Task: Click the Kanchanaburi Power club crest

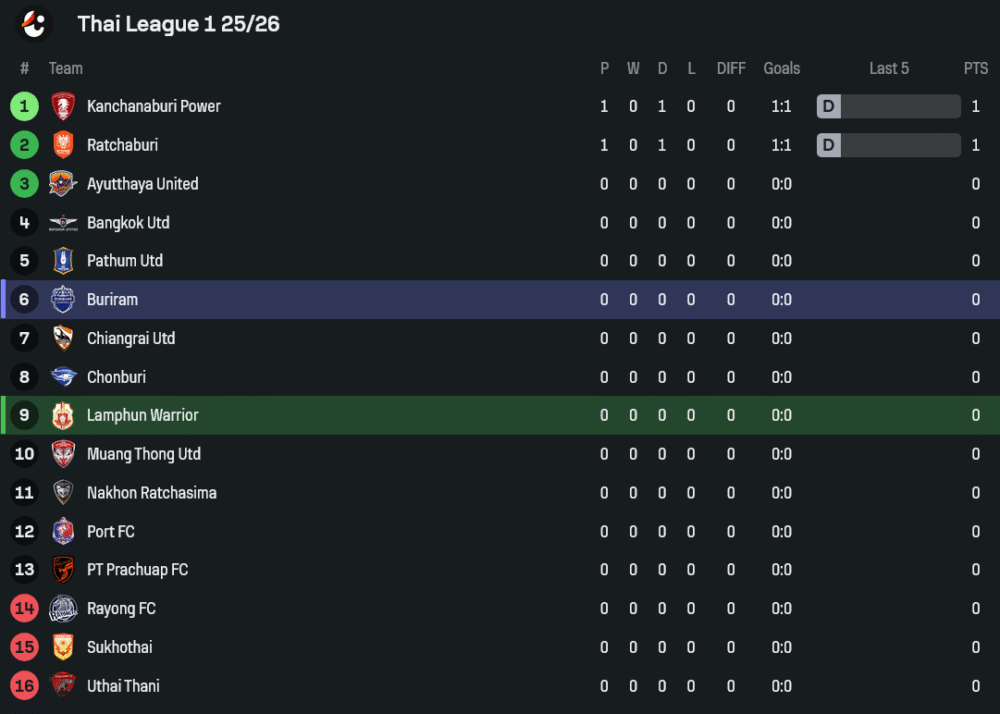Action: point(63,106)
